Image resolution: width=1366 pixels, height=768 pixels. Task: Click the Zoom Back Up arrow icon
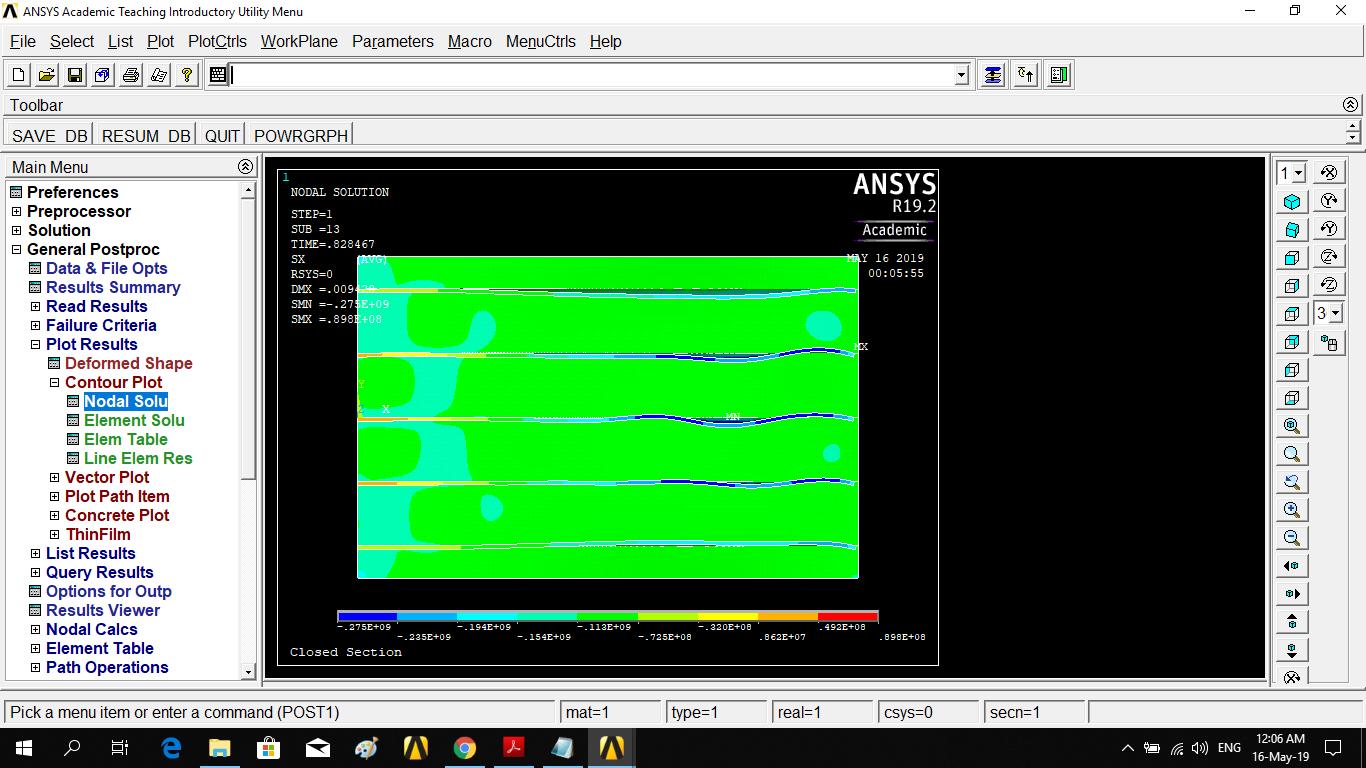[1292, 481]
